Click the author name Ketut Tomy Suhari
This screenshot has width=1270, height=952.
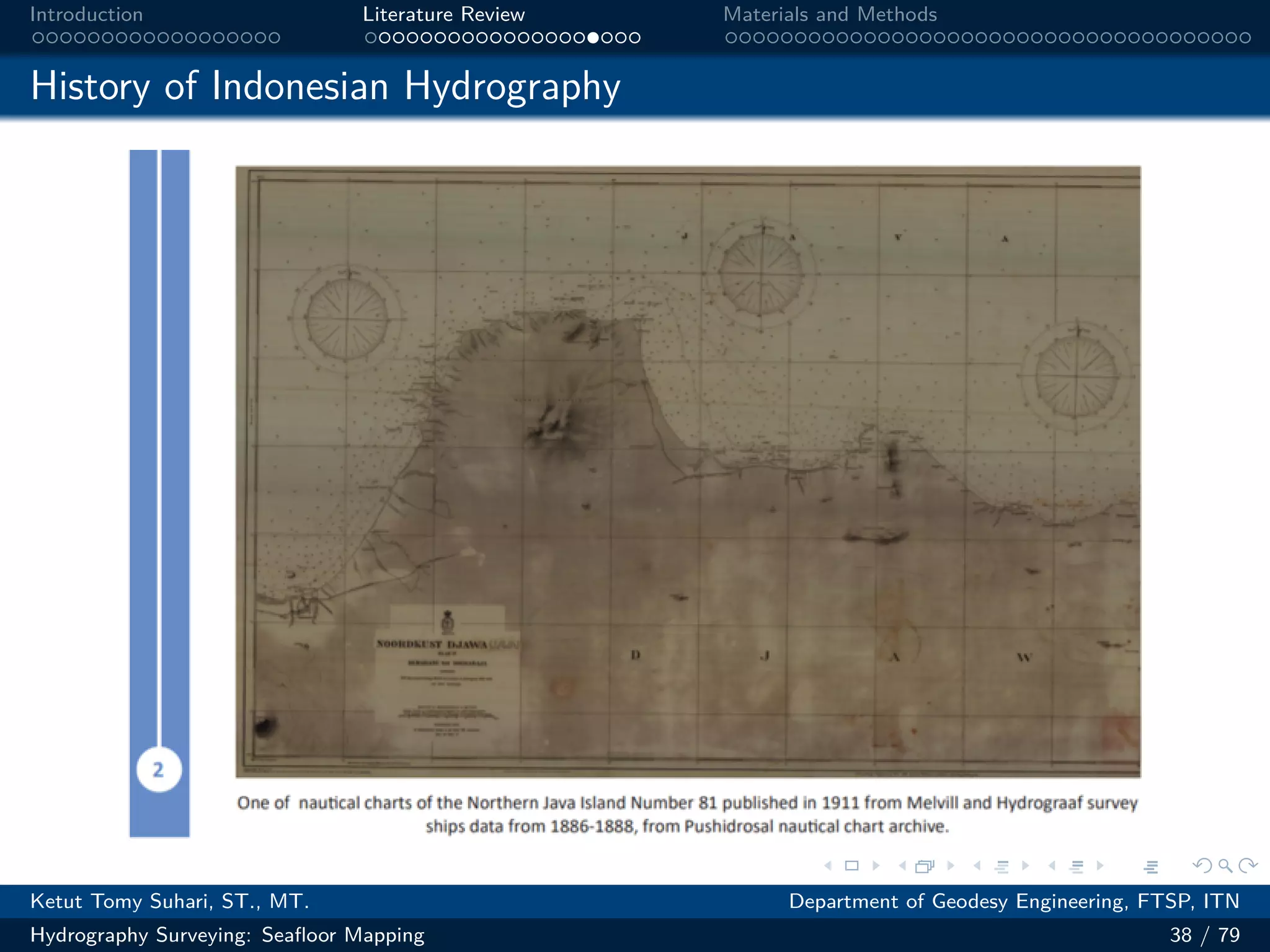pos(169,901)
